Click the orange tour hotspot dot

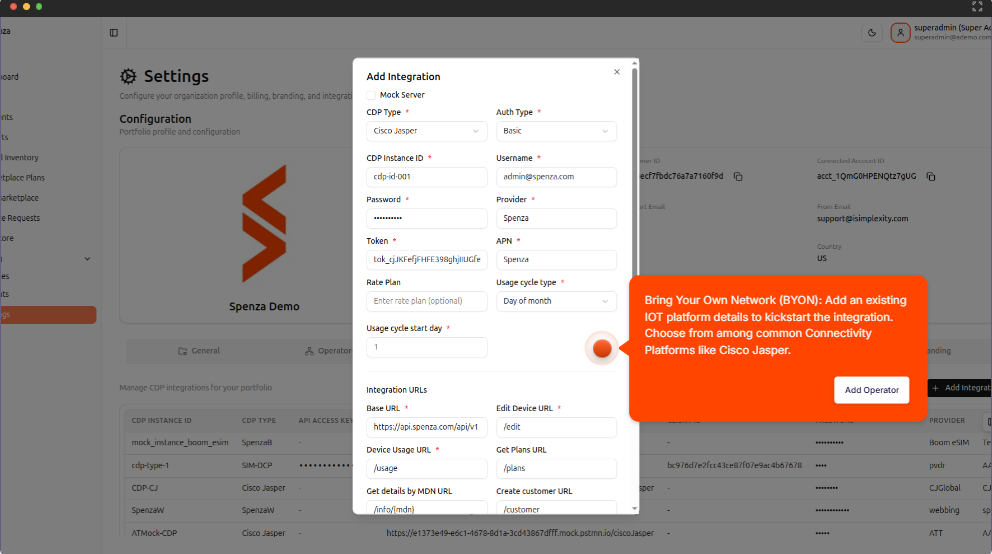coord(602,348)
